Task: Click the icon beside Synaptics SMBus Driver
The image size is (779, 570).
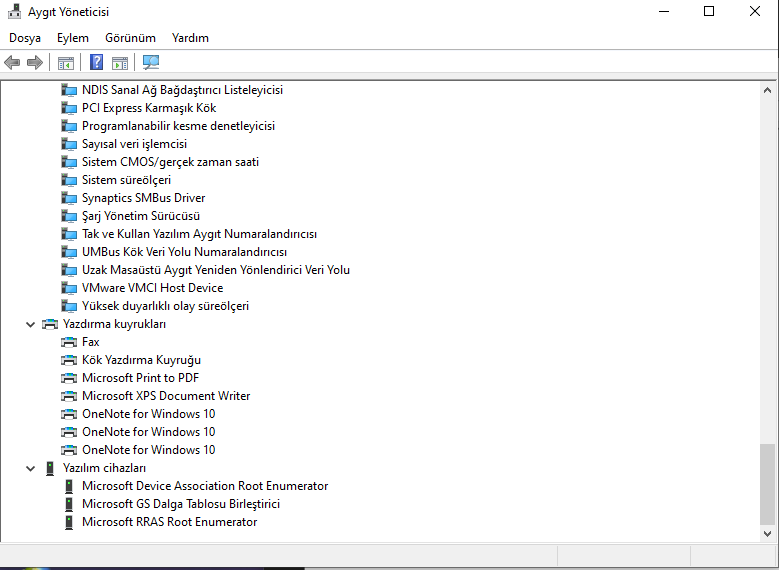Action: point(69,198)
